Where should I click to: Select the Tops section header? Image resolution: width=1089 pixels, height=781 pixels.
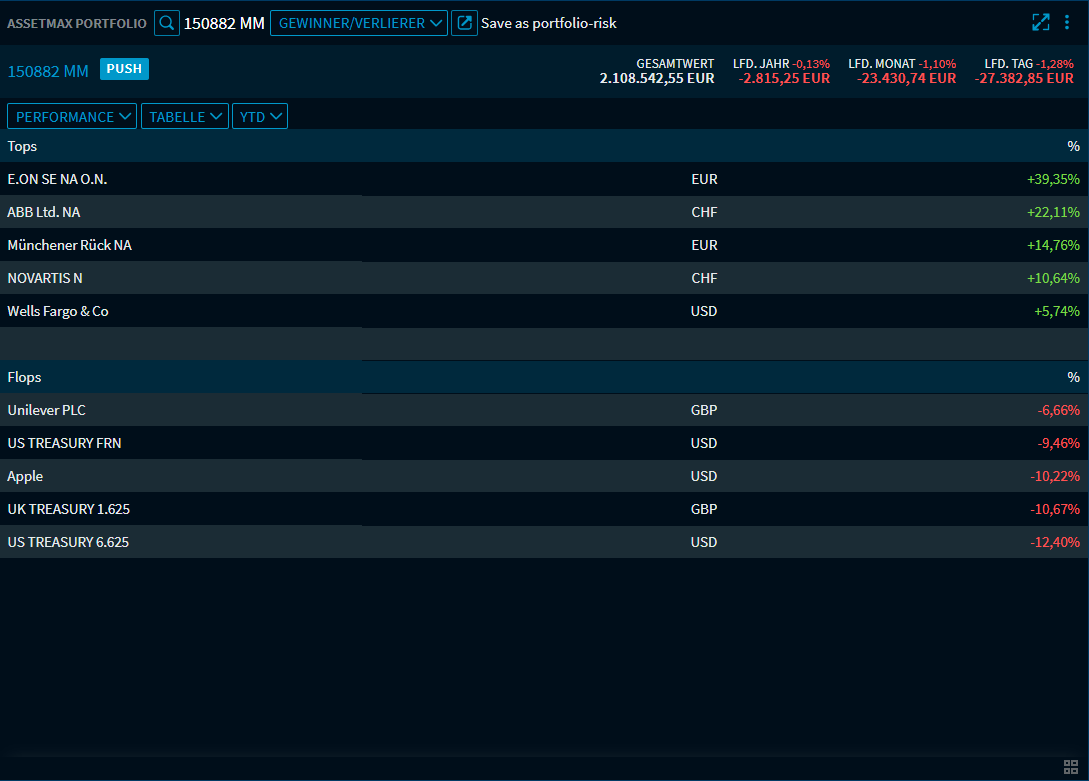22,146
